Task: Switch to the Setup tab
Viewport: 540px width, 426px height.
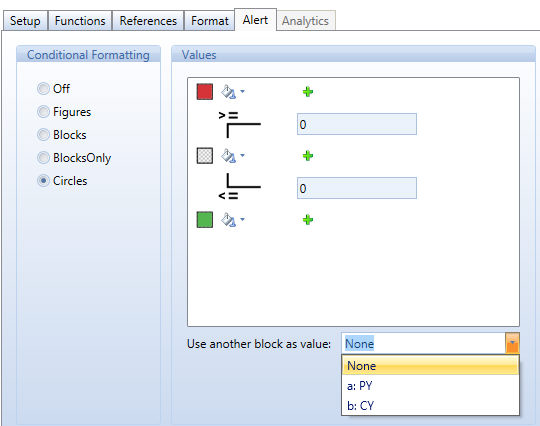Action: (25, 21)
